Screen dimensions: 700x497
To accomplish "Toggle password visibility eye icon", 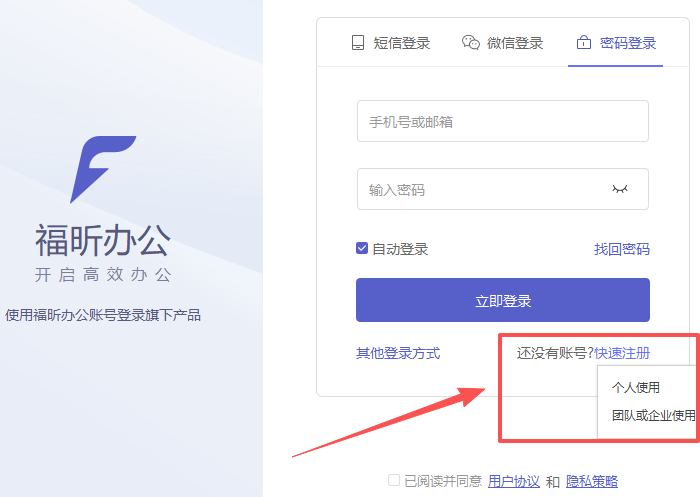I will [620, 189].
